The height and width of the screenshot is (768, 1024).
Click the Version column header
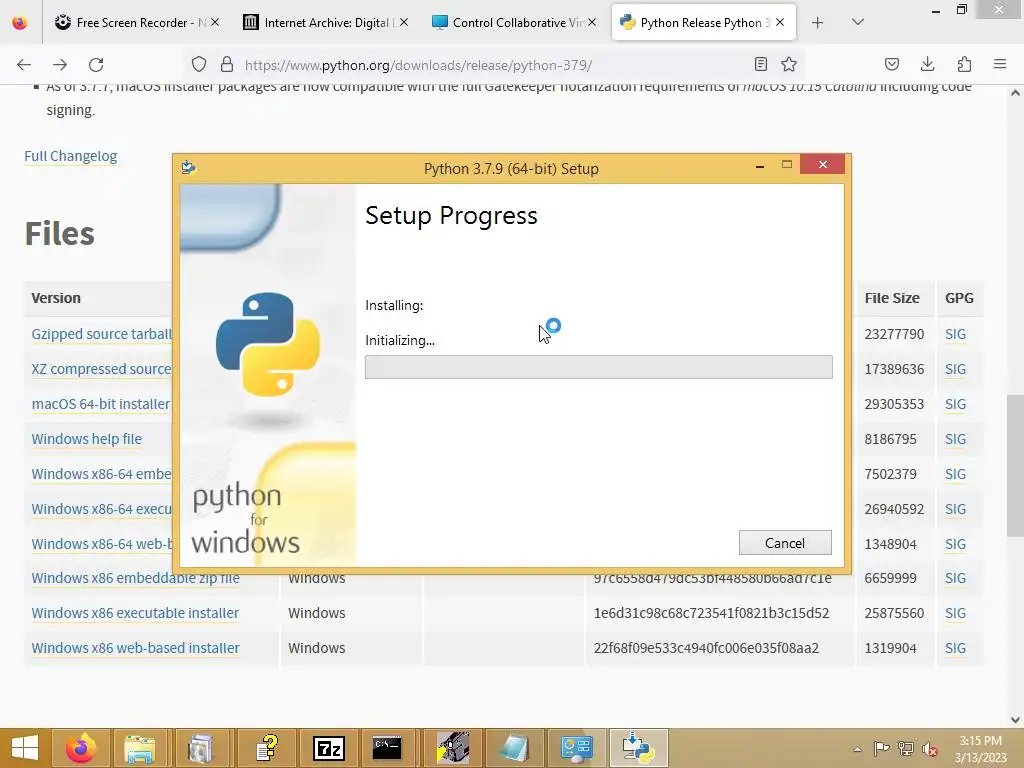[x=56, y=298]
